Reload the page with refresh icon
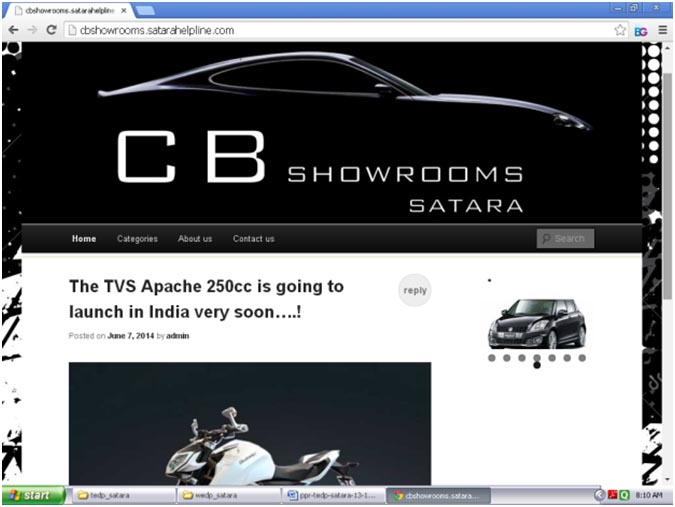This screenshot has height=507, width=675. click(x=51, y=30)
